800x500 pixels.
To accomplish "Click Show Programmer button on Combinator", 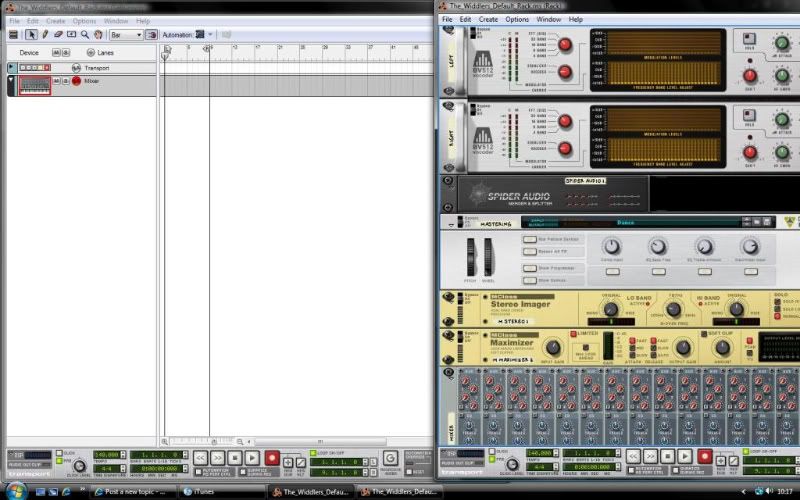I will [530, 268].
